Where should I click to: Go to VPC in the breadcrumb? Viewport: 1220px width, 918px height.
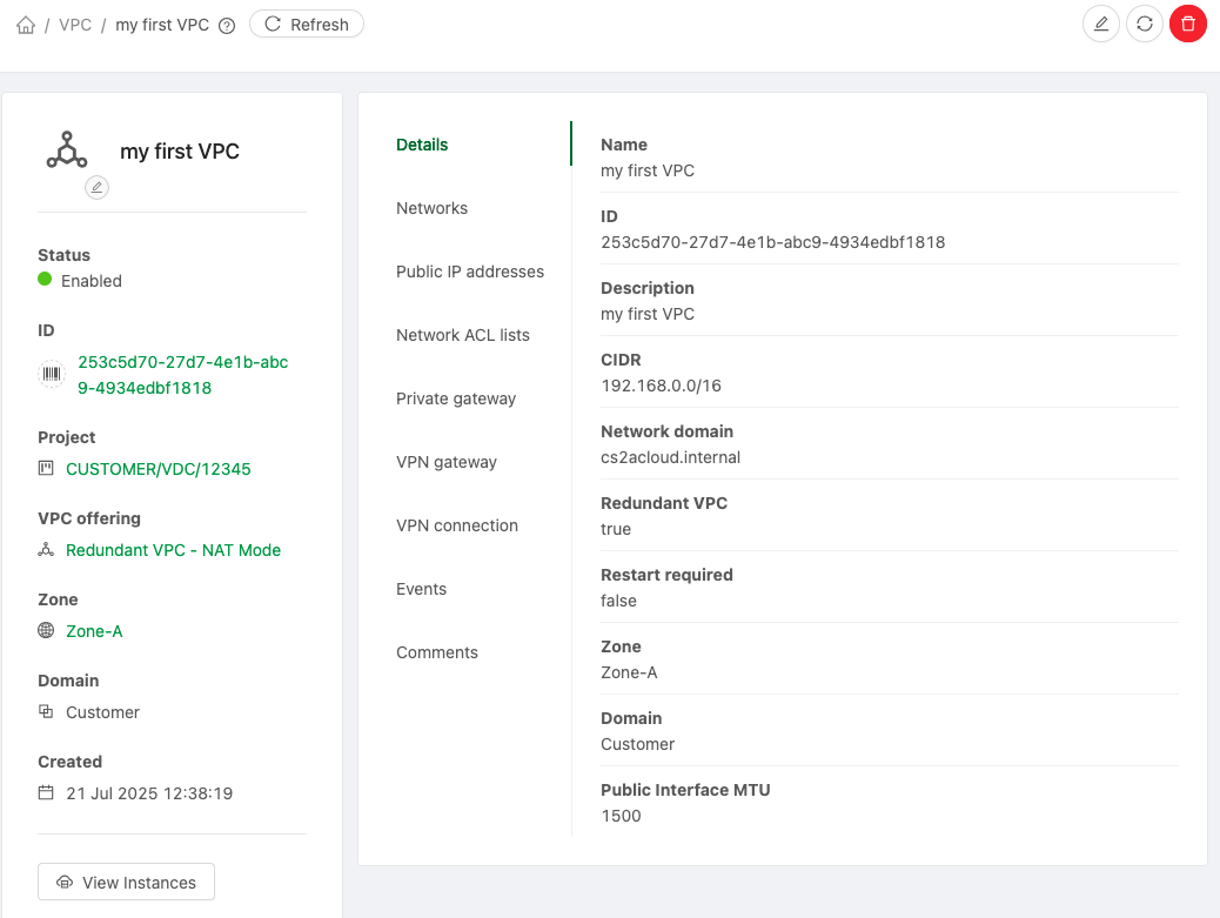point(75,25)
